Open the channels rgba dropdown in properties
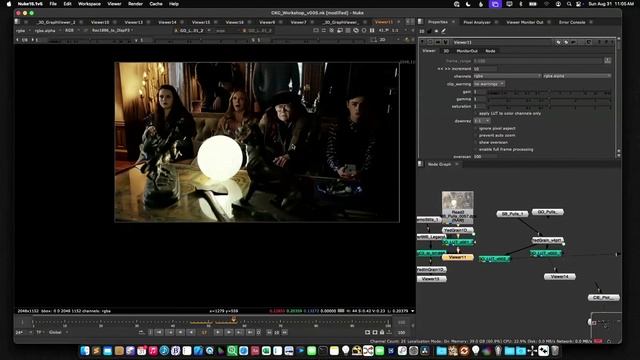Viewport: 640px width, 360px height. 507,76
